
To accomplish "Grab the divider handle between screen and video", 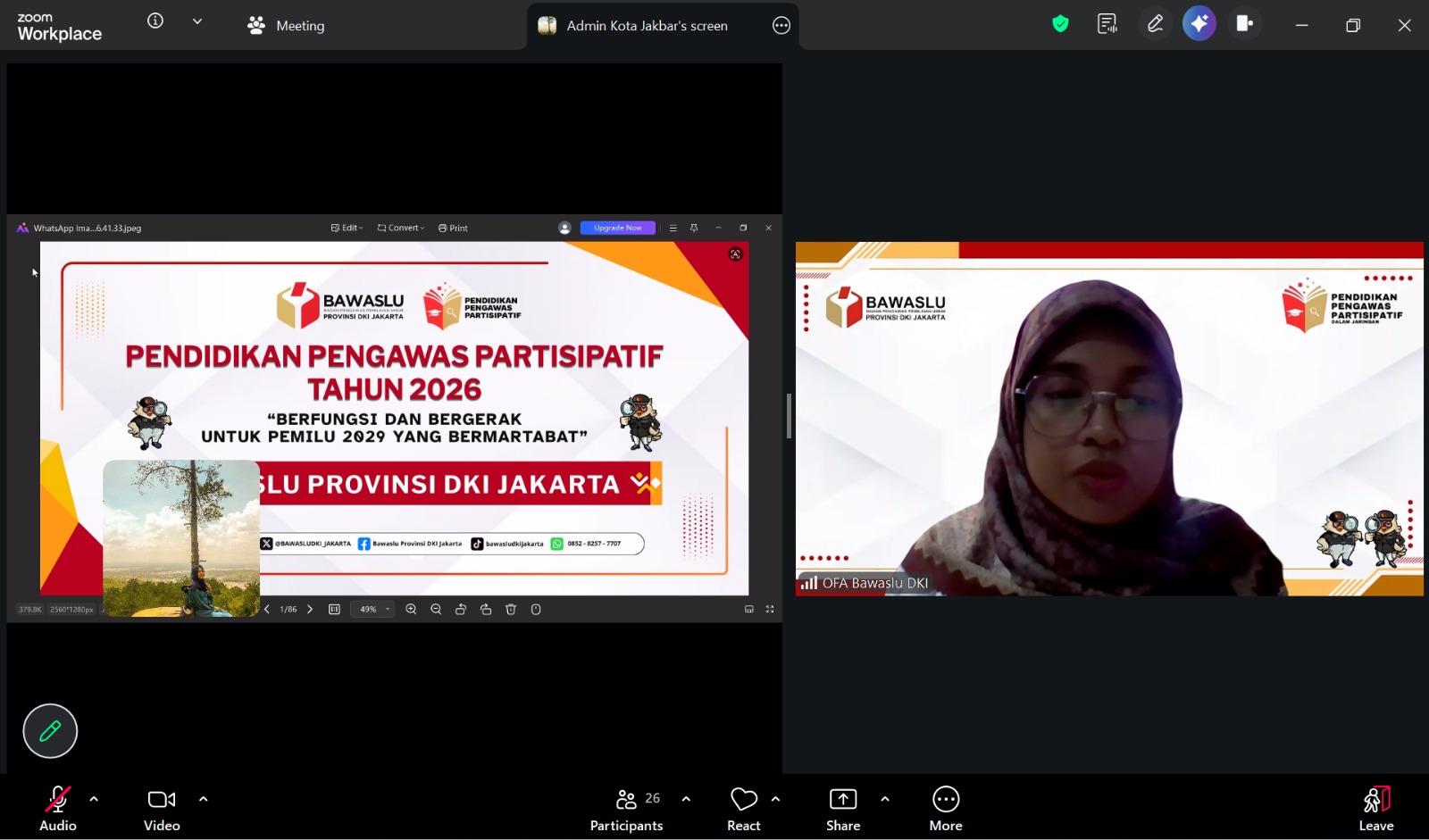I will (x=789, y=416).
